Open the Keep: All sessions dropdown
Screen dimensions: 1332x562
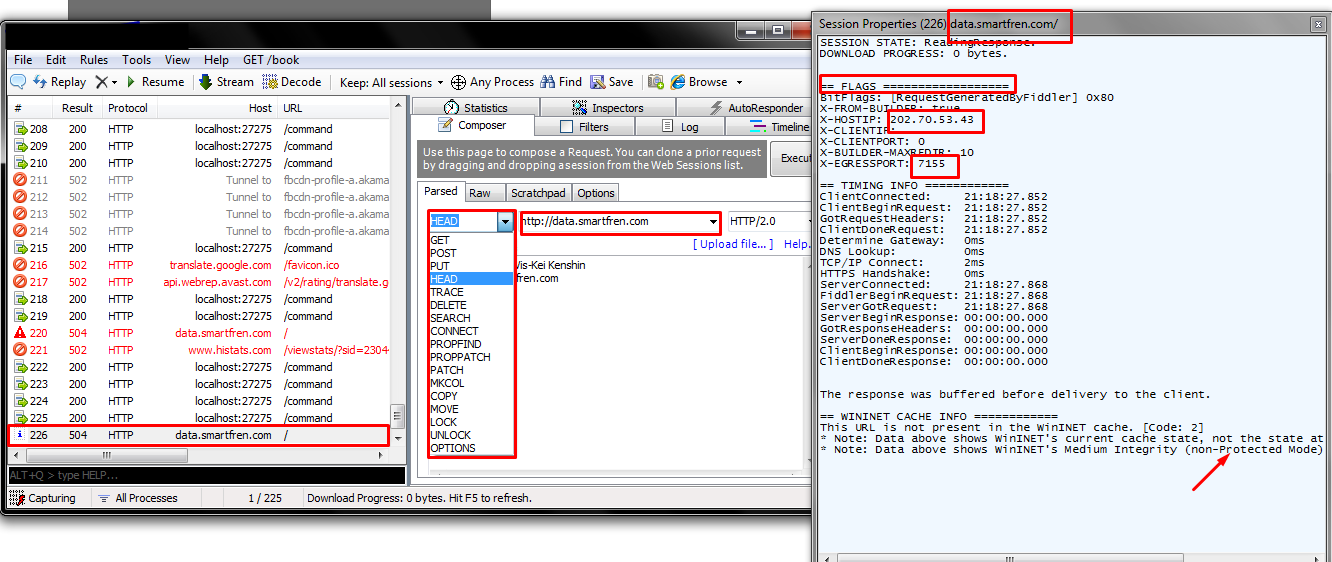click(389, 82)
